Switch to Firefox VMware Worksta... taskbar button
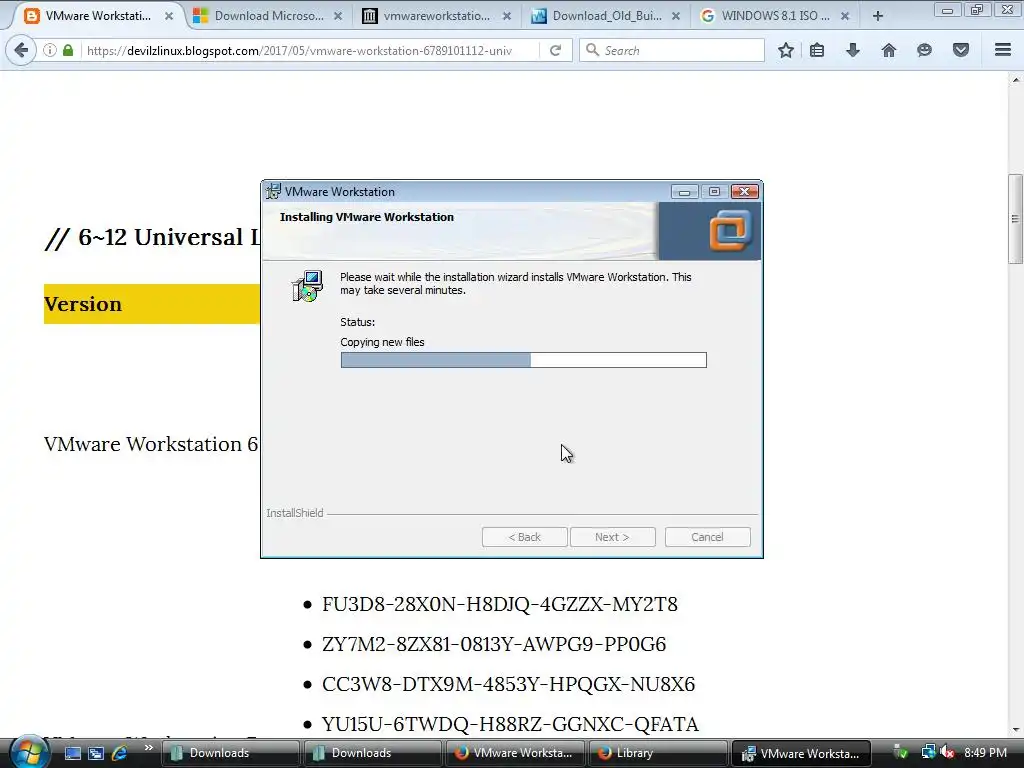1024x768 pixels. click(515, 753)
